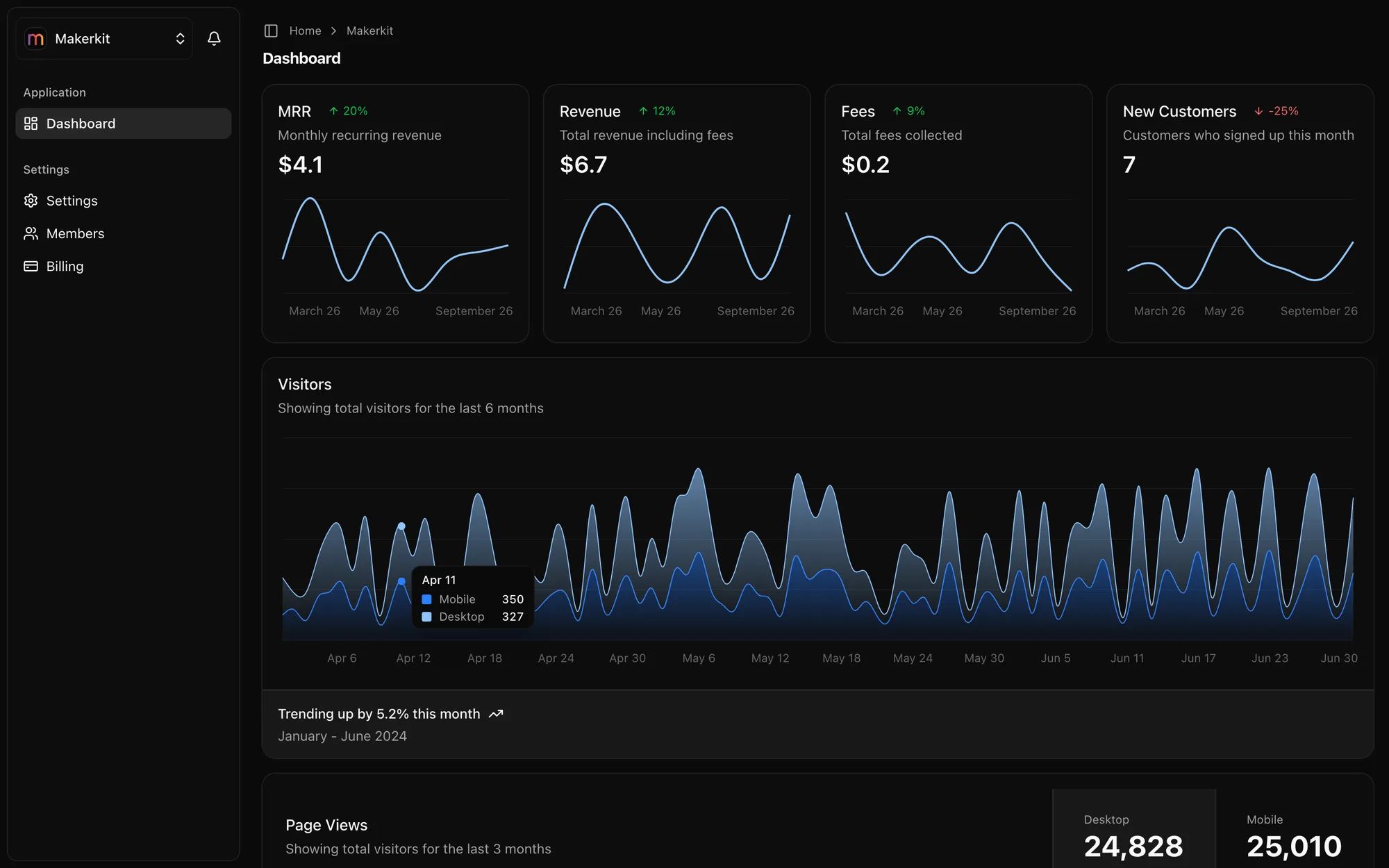Screen dimensions: 1389x868
Task: Click the MRR 20% badge
Action: [349, 111]
